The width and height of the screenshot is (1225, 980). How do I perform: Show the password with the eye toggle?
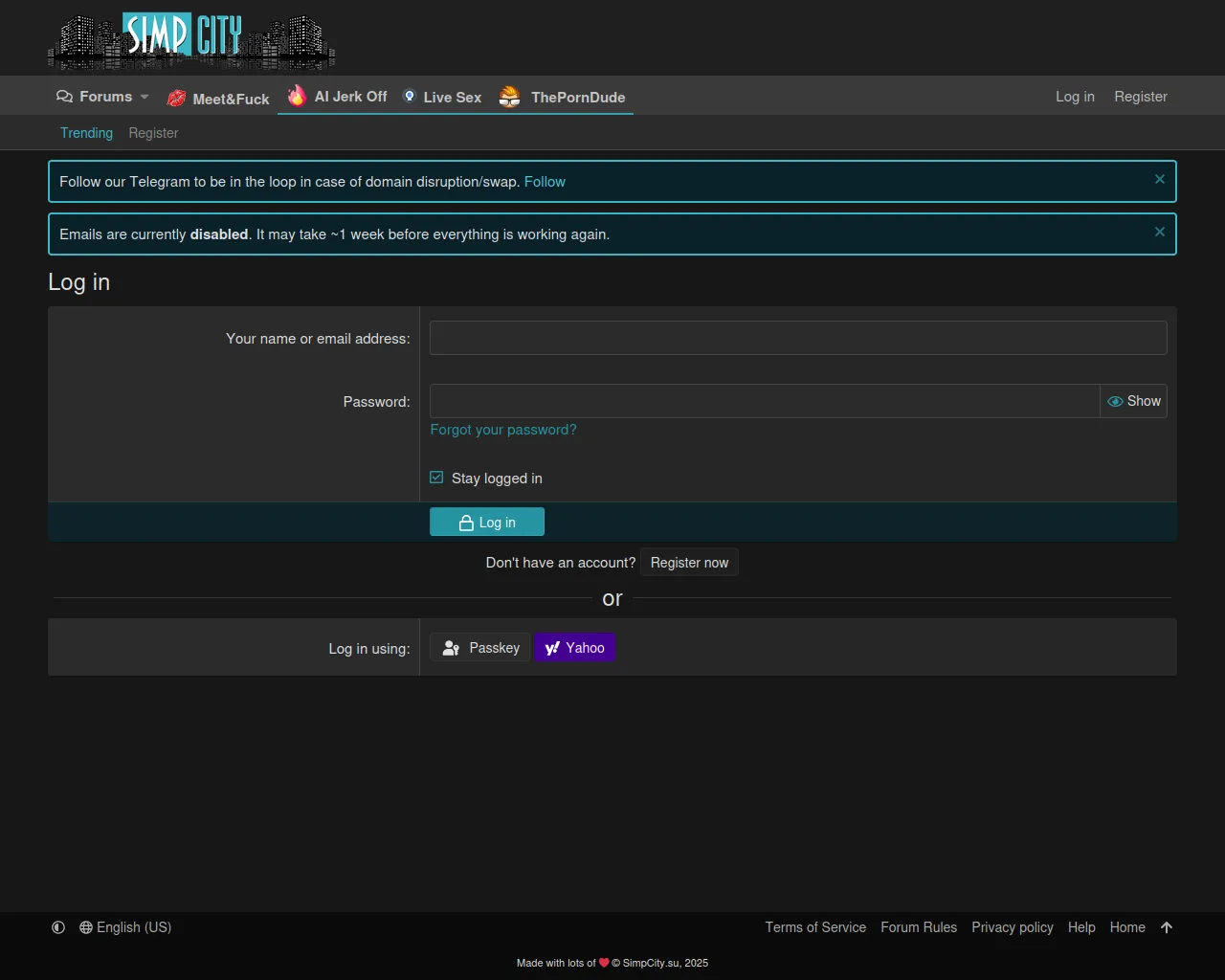pyautogui.click(x=1134, y=402)
